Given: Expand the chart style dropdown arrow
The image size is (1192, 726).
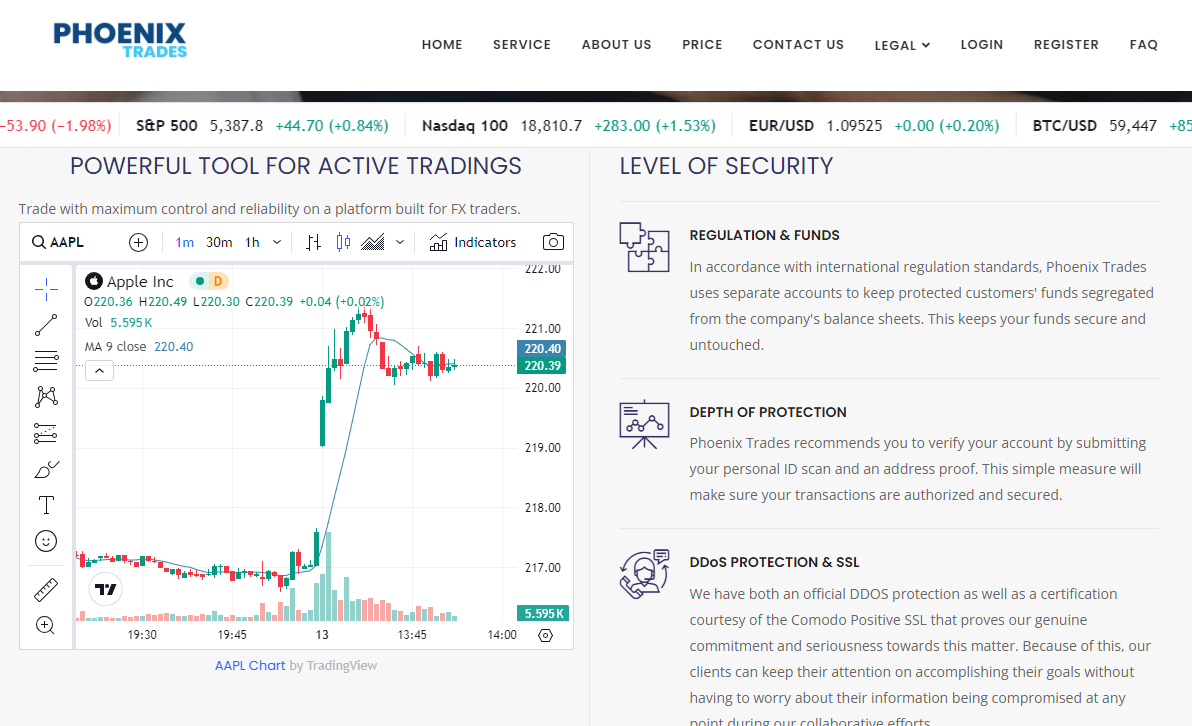Looking at the screenshot, I should 400,243.
